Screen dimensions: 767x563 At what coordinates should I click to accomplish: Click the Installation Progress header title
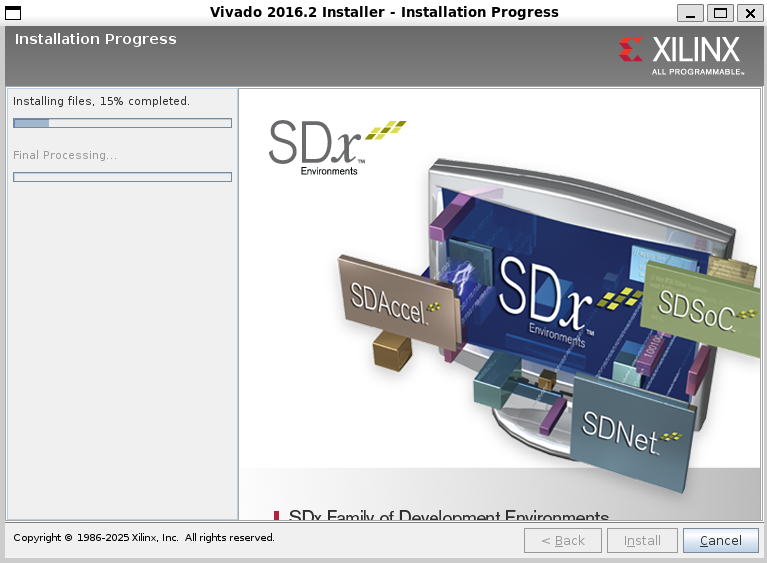pyautogui.click(x=95, y=39)
